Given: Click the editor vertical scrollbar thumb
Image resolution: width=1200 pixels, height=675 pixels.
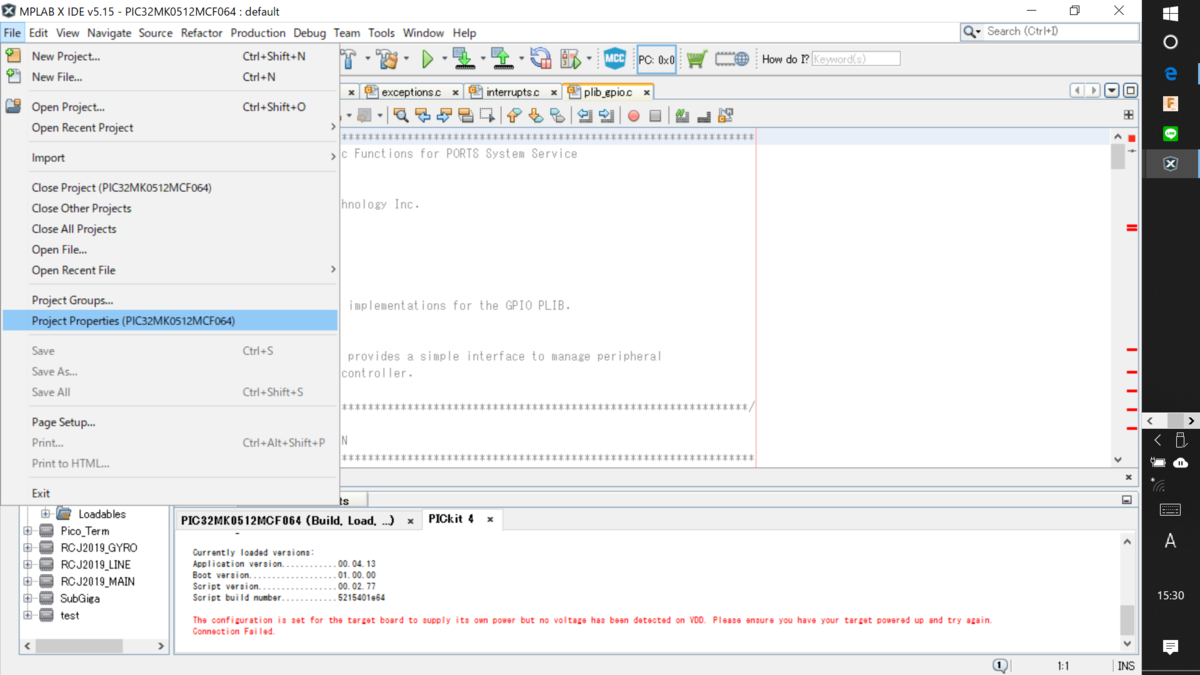Looking at the screenshot, I should pos(1117,157).
